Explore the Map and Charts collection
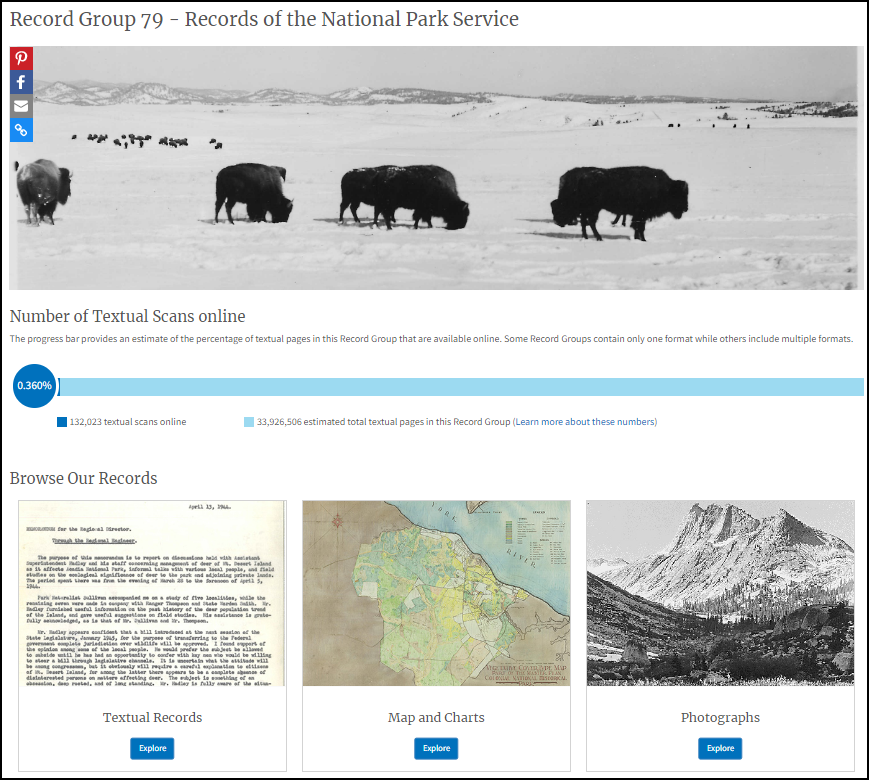Screen dimensions: 869x780 click(x=435, y=748)
